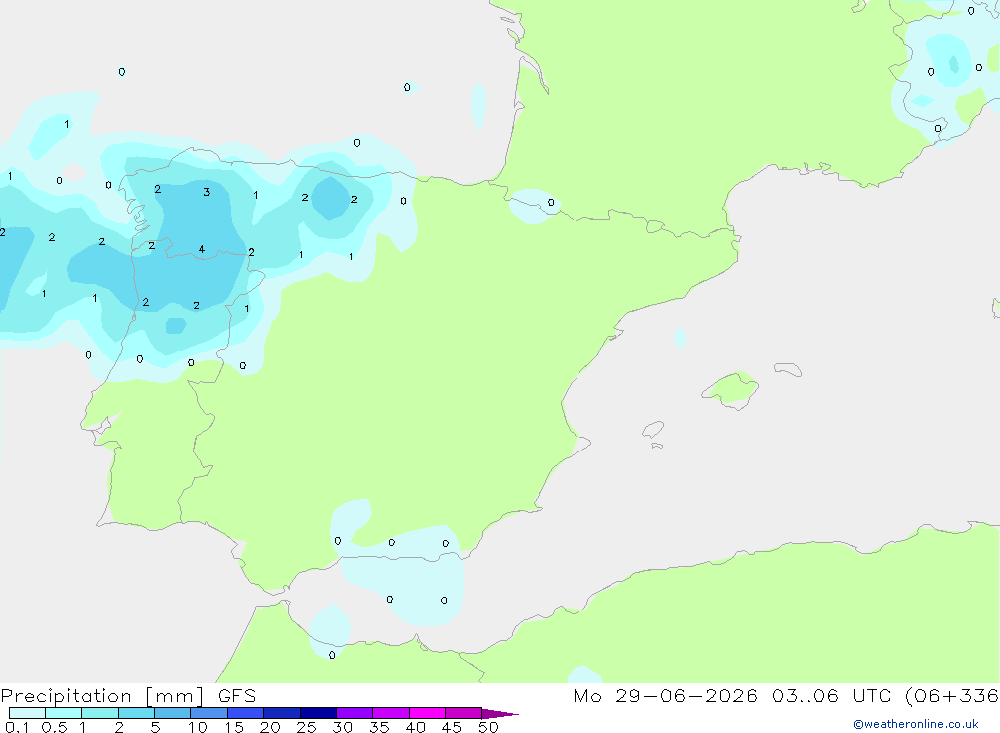Select the 30–35 mm violet legend swatch
The image size is (1000, 733).
[355, 713]
